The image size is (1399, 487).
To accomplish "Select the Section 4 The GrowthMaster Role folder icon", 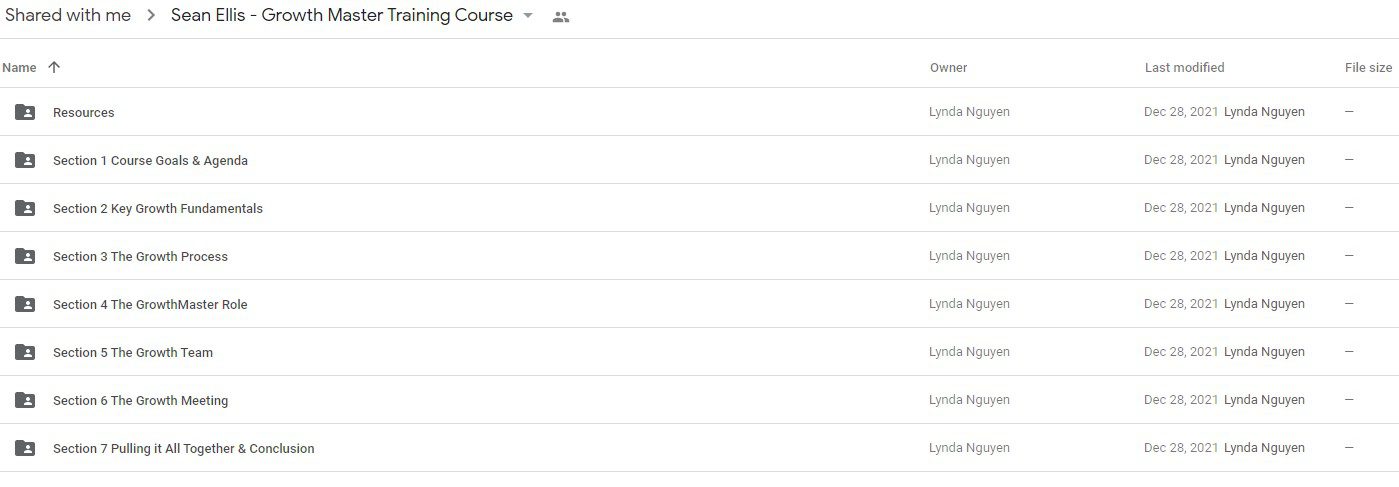I will [25, 304].
